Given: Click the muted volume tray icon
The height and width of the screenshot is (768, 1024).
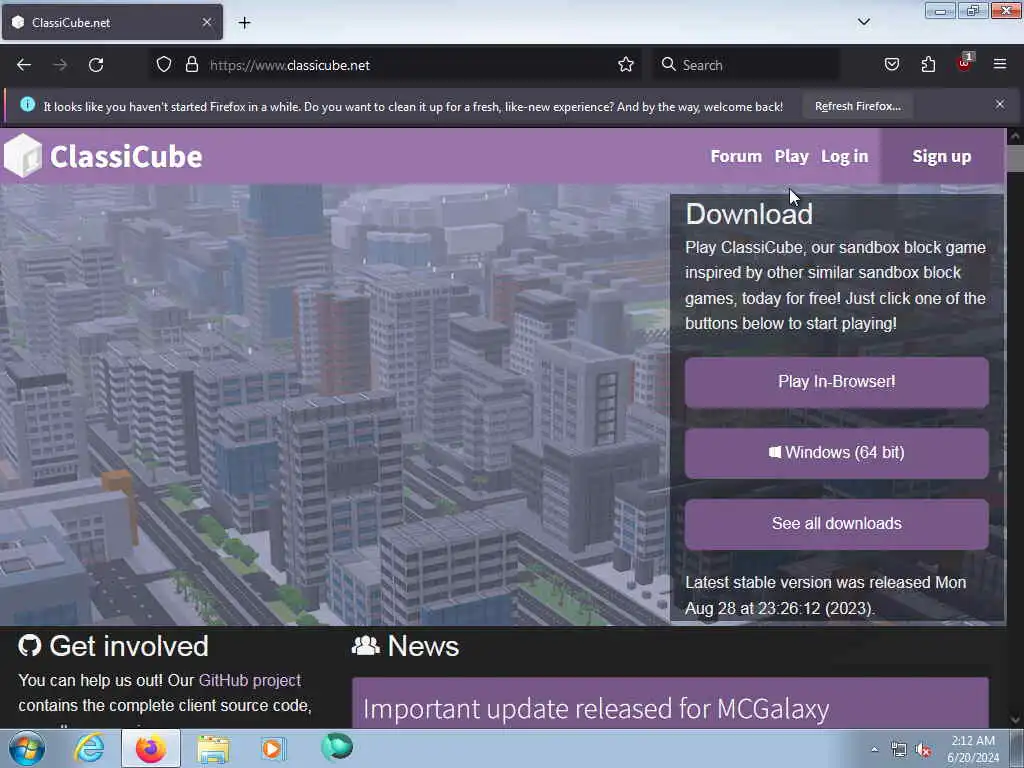Looking at the screenshot, I should tap(923, 750).
